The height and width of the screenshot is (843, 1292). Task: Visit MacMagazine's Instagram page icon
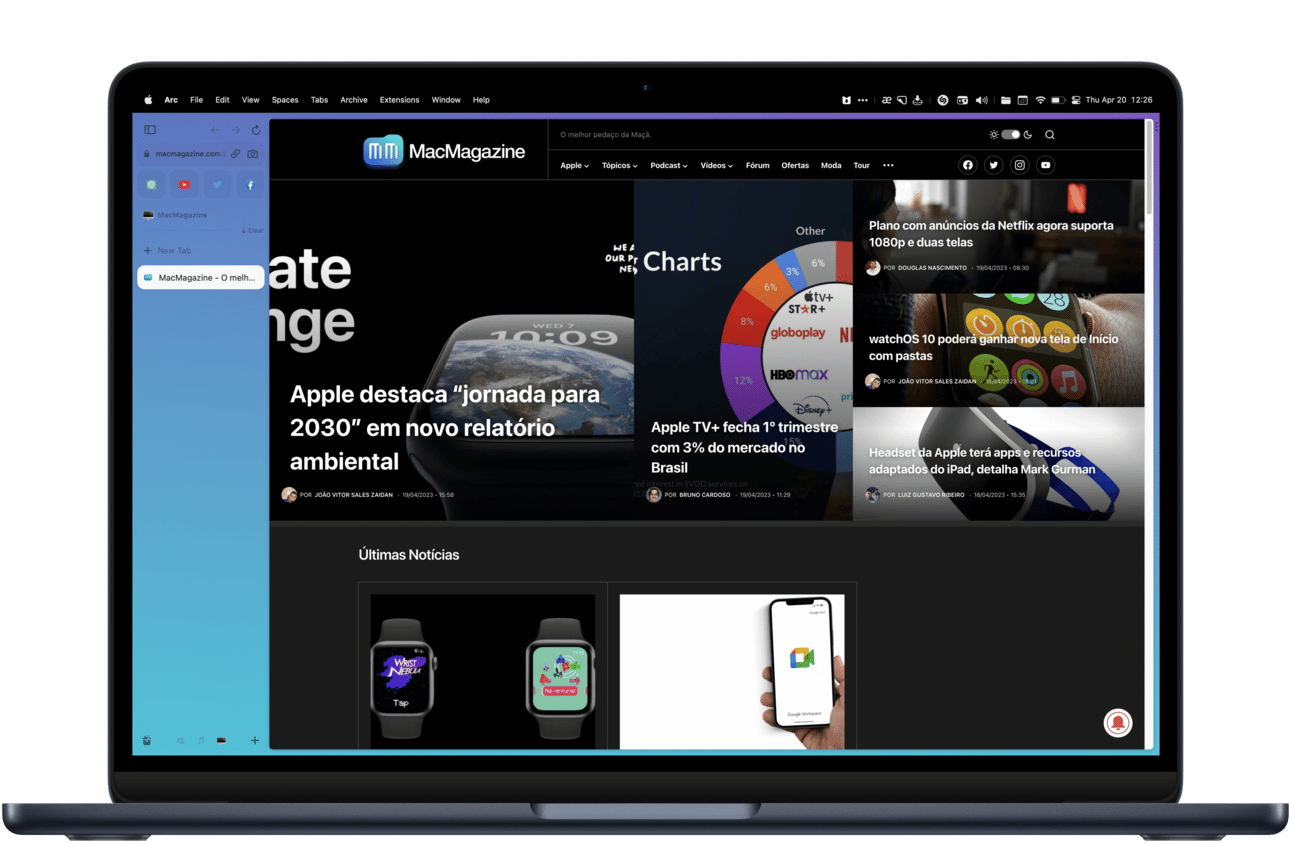[x=1019, y=165]
